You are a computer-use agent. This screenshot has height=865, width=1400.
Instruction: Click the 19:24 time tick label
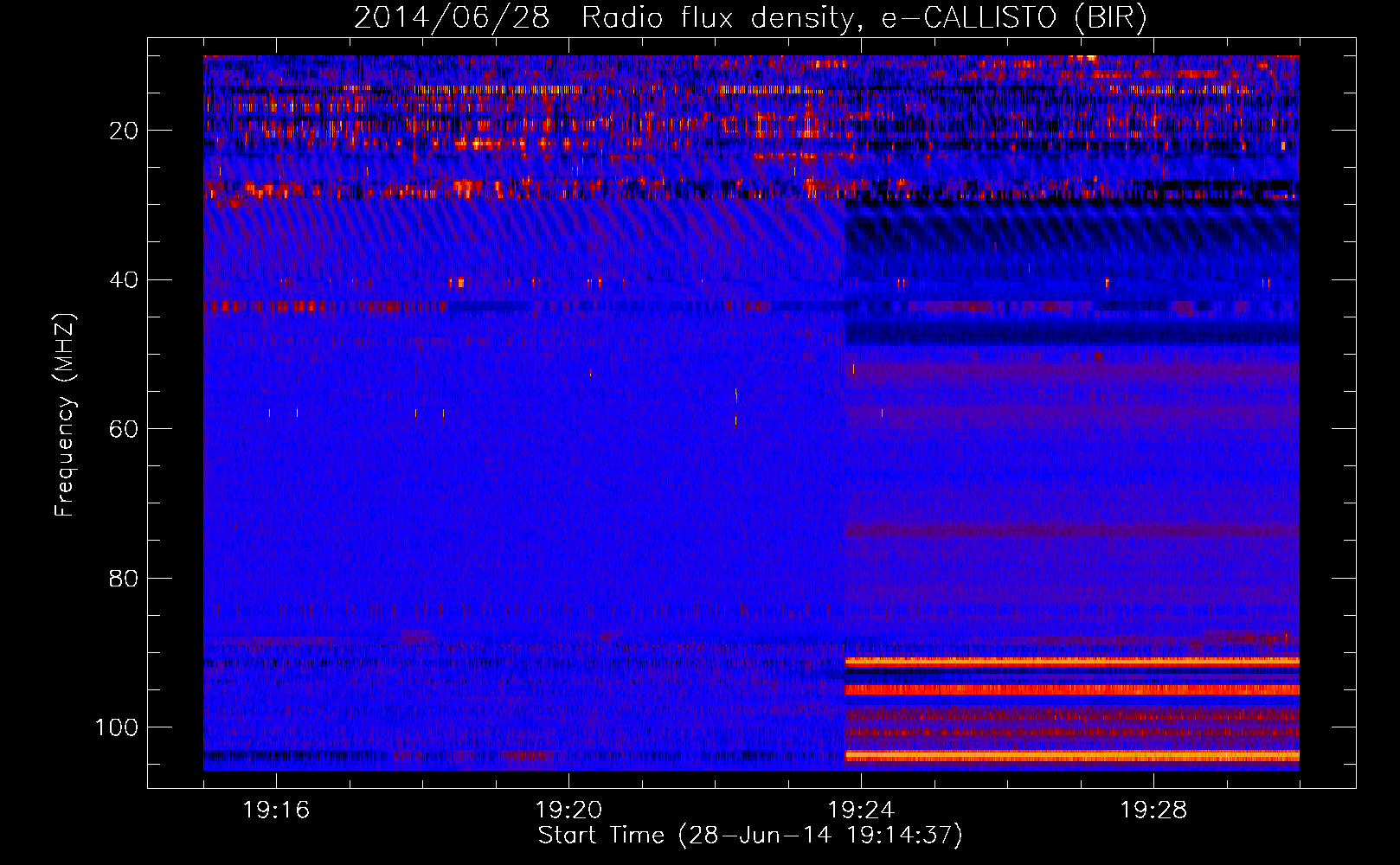coord(861,811)
